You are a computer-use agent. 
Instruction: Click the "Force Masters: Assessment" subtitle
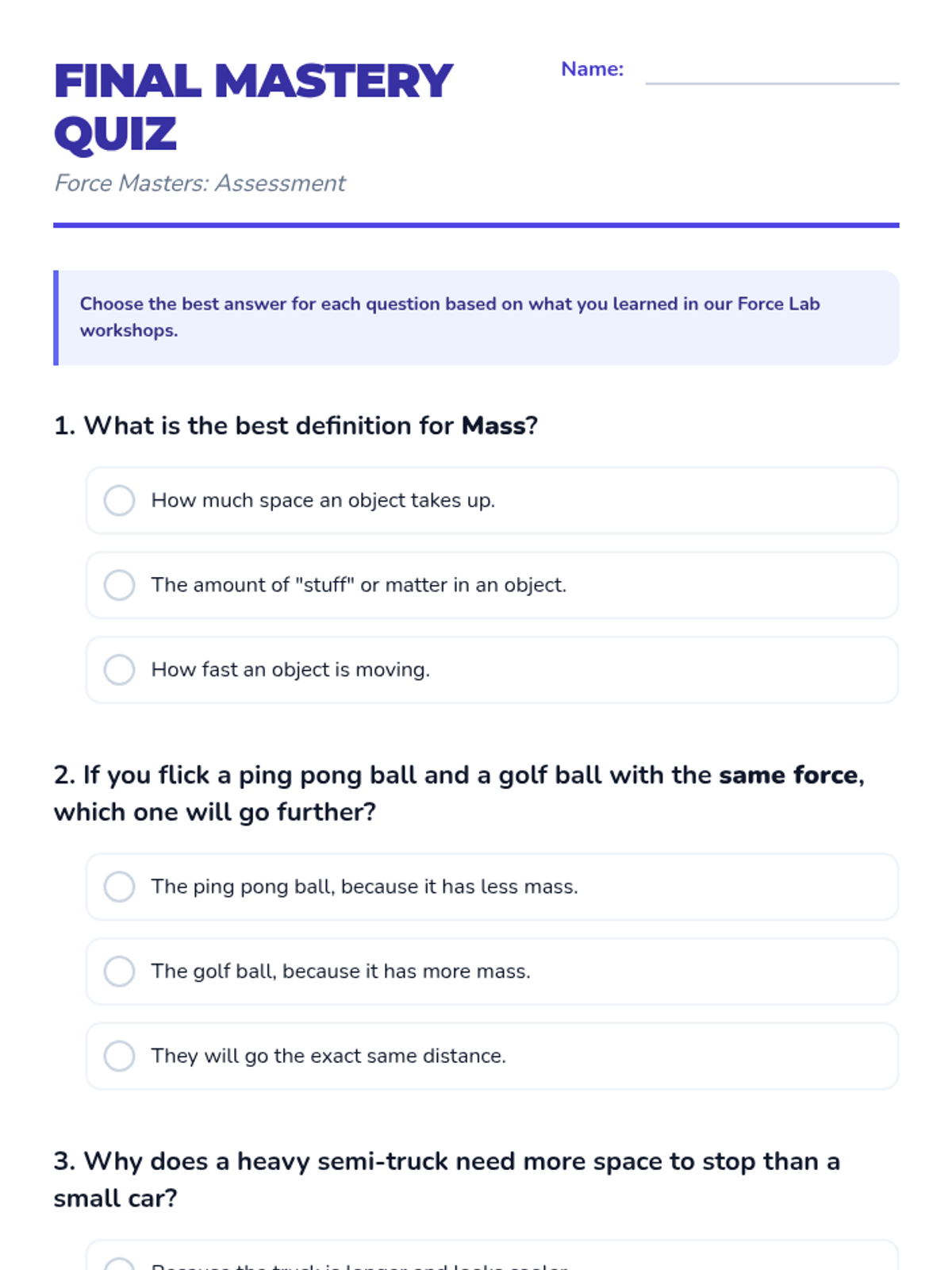(x=200, y=183)
